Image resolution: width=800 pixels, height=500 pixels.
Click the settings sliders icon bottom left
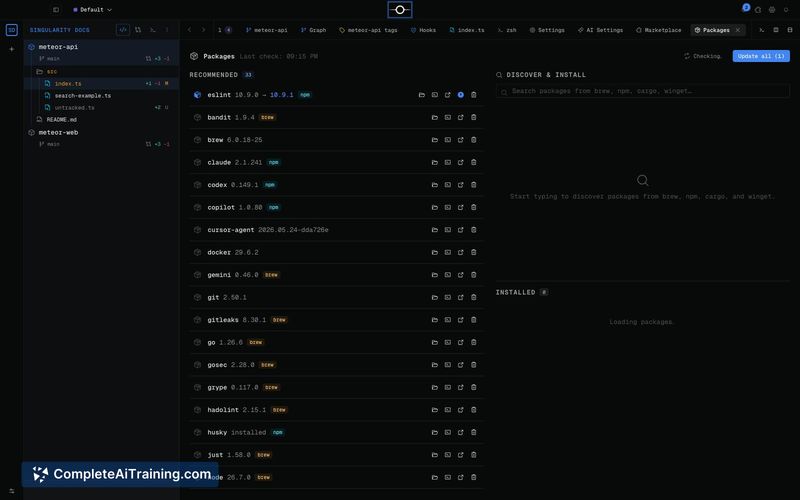(12, 491)
